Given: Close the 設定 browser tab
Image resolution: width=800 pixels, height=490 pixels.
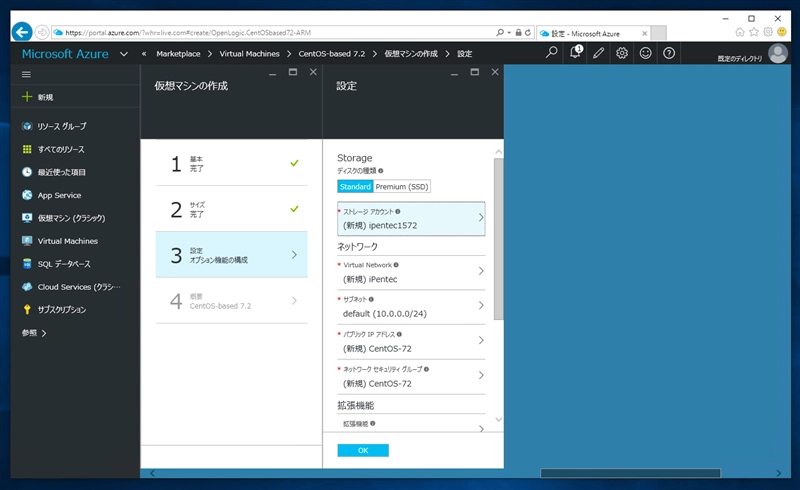Looking at the screenshot, I should click(644, 34).
